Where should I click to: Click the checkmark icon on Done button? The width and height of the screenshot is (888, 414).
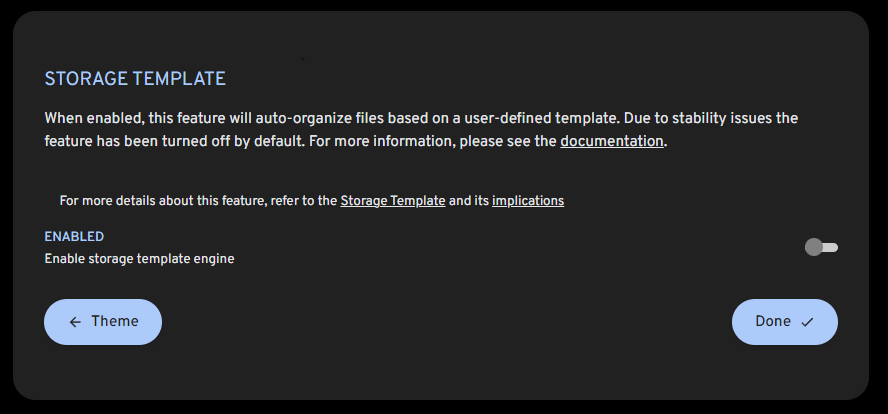pos(807,322)
